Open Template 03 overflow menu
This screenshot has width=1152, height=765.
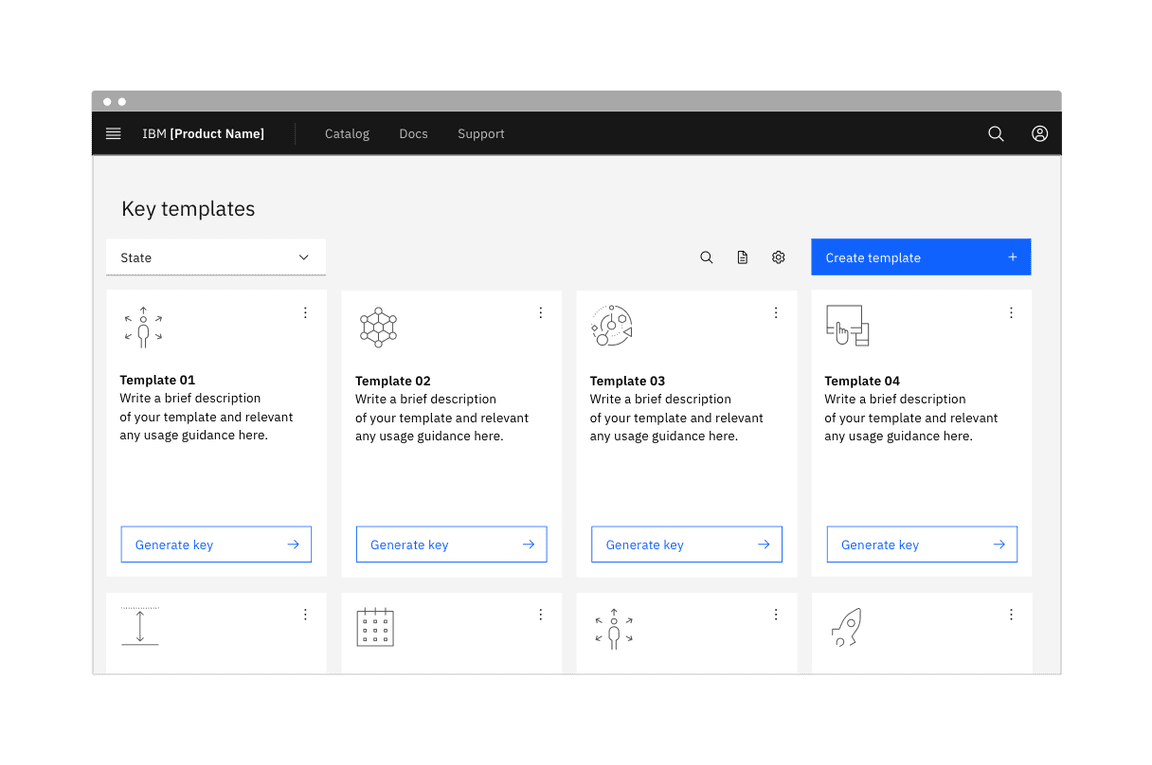click(x=775, y=313)
